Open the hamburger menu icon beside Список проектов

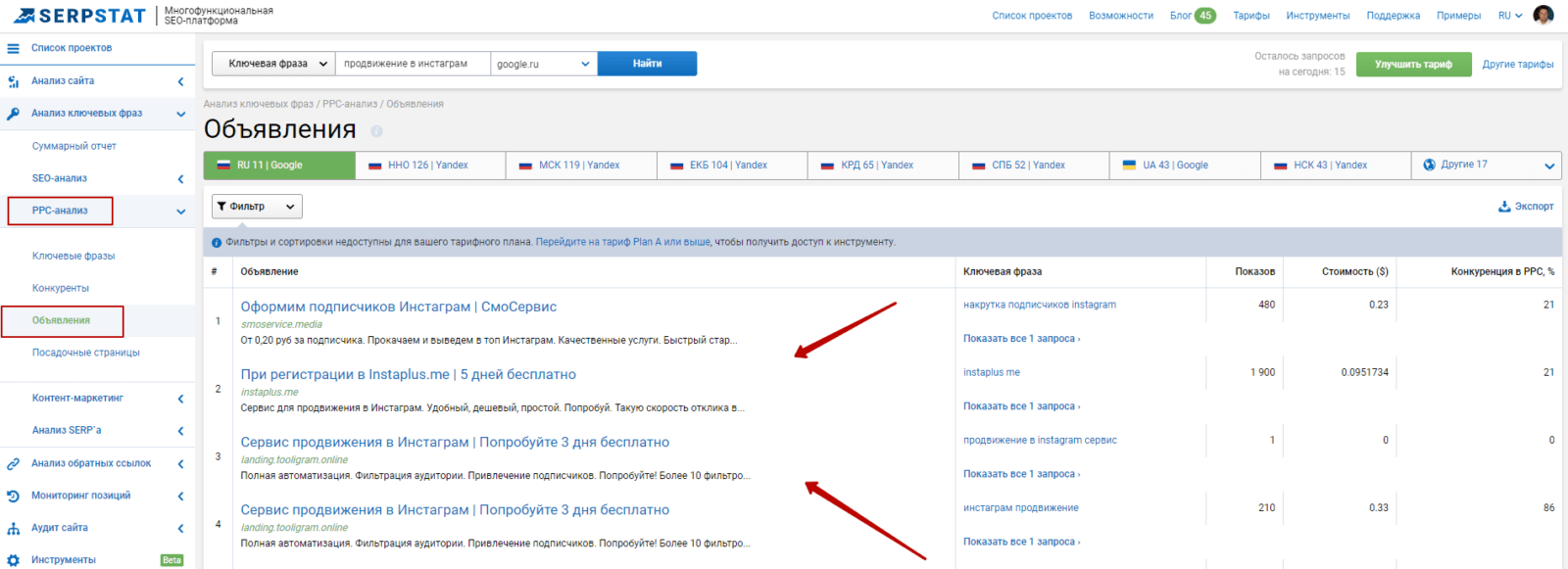(13, 48)
